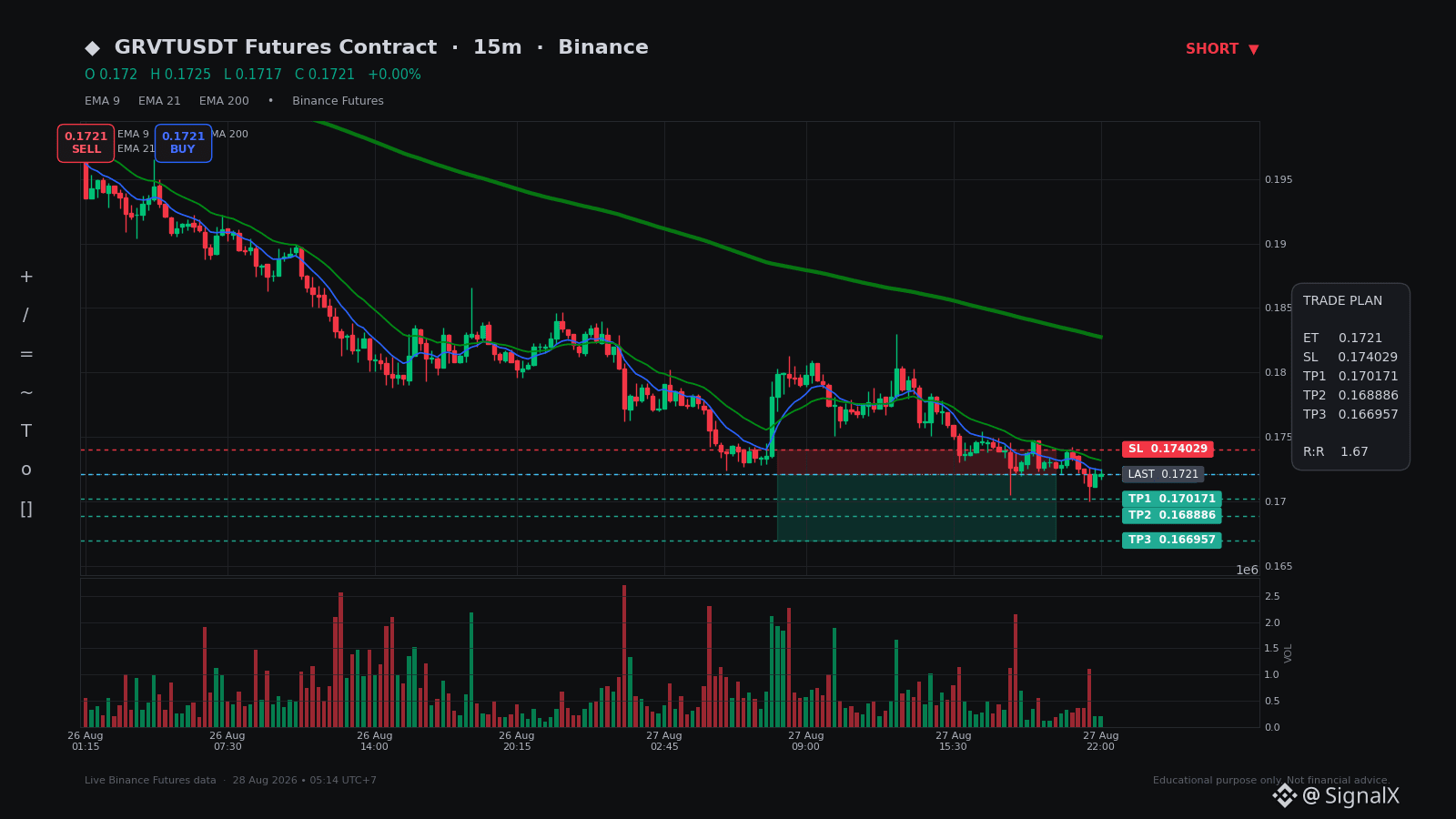1456x819 pixels.
Task: Click the 2.5 volume axis label
Action: pos(1272,597)
